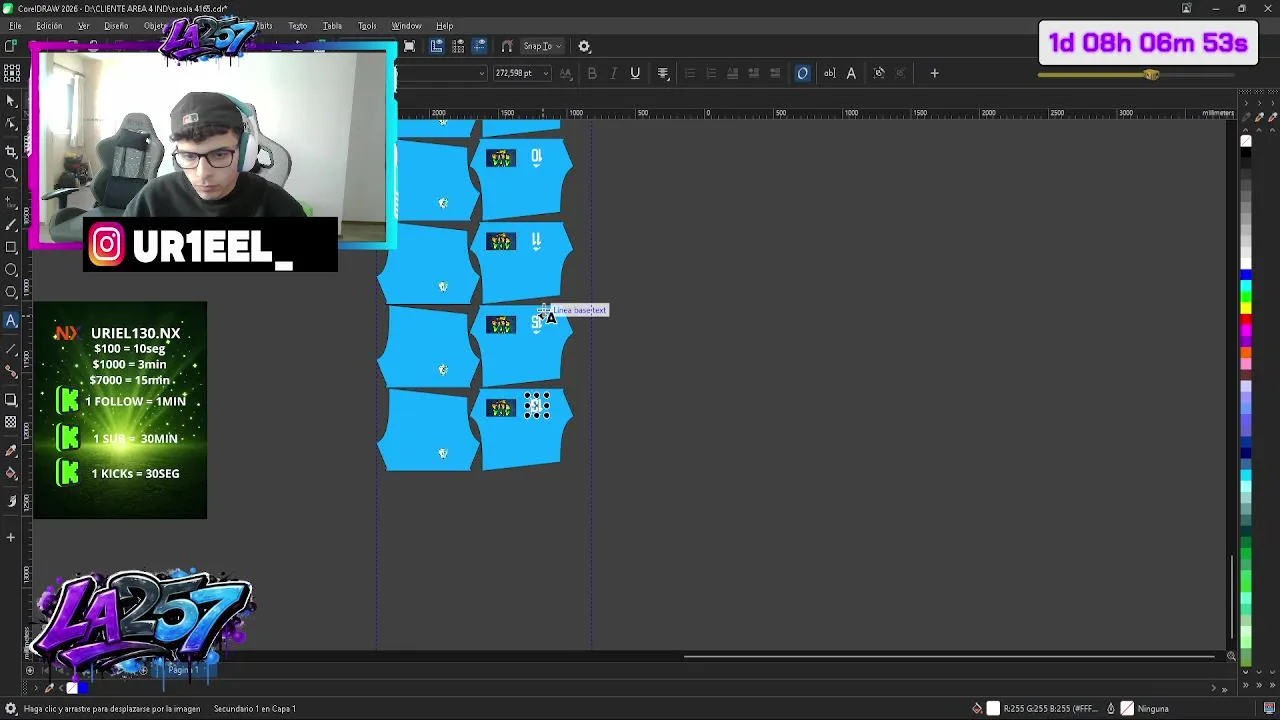1280x720 pixels.
Task: Select the Interactive Fill bucket tool
Action: pos(11,474)
